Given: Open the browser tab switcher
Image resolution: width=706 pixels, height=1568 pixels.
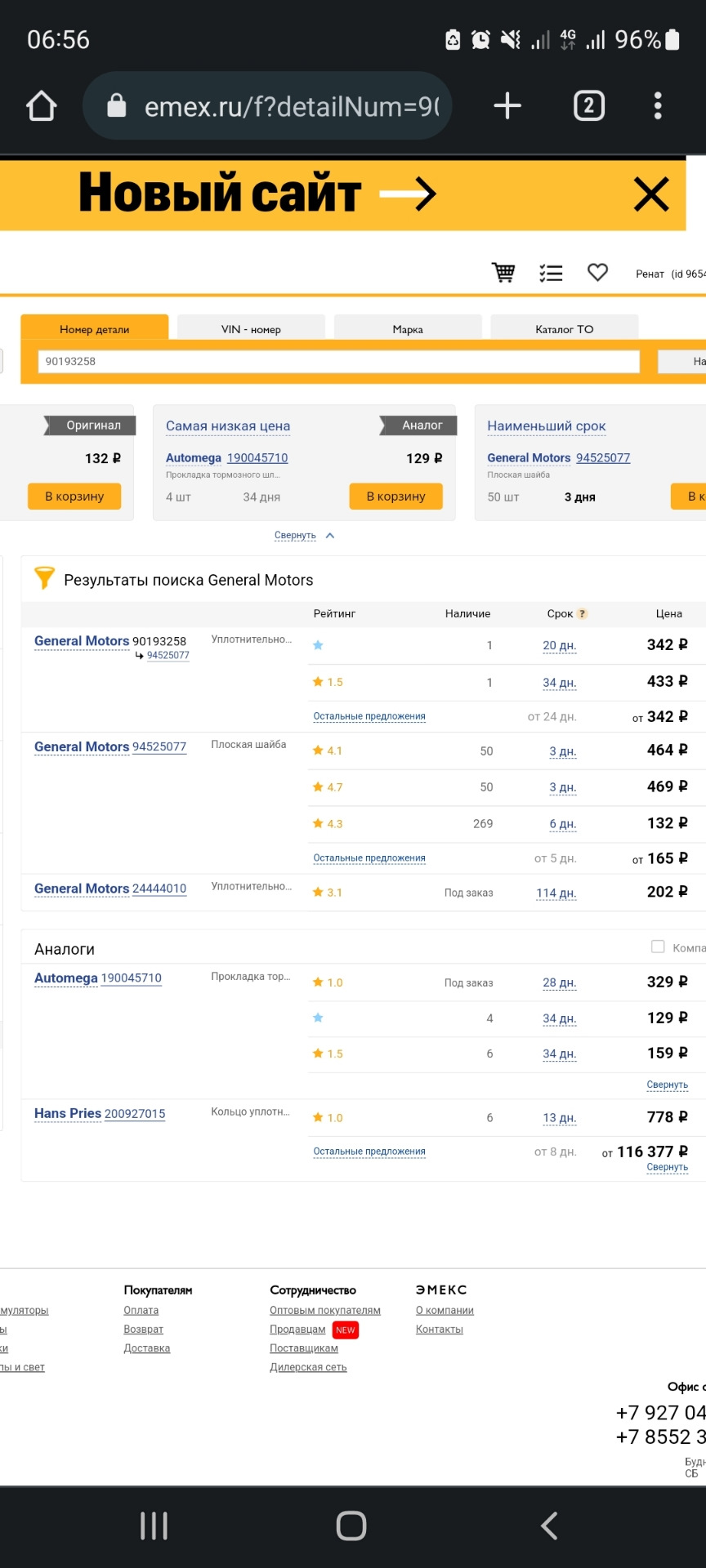Looking at the screenshot, I should click(x=589, y=106).
